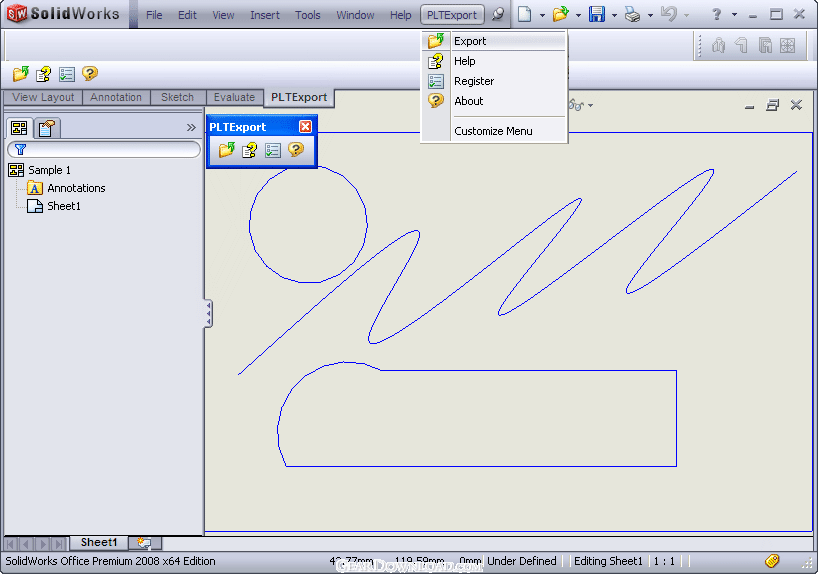
Task: Click the PLTExport menu in the menu bar
Action: tap(452, 15)
